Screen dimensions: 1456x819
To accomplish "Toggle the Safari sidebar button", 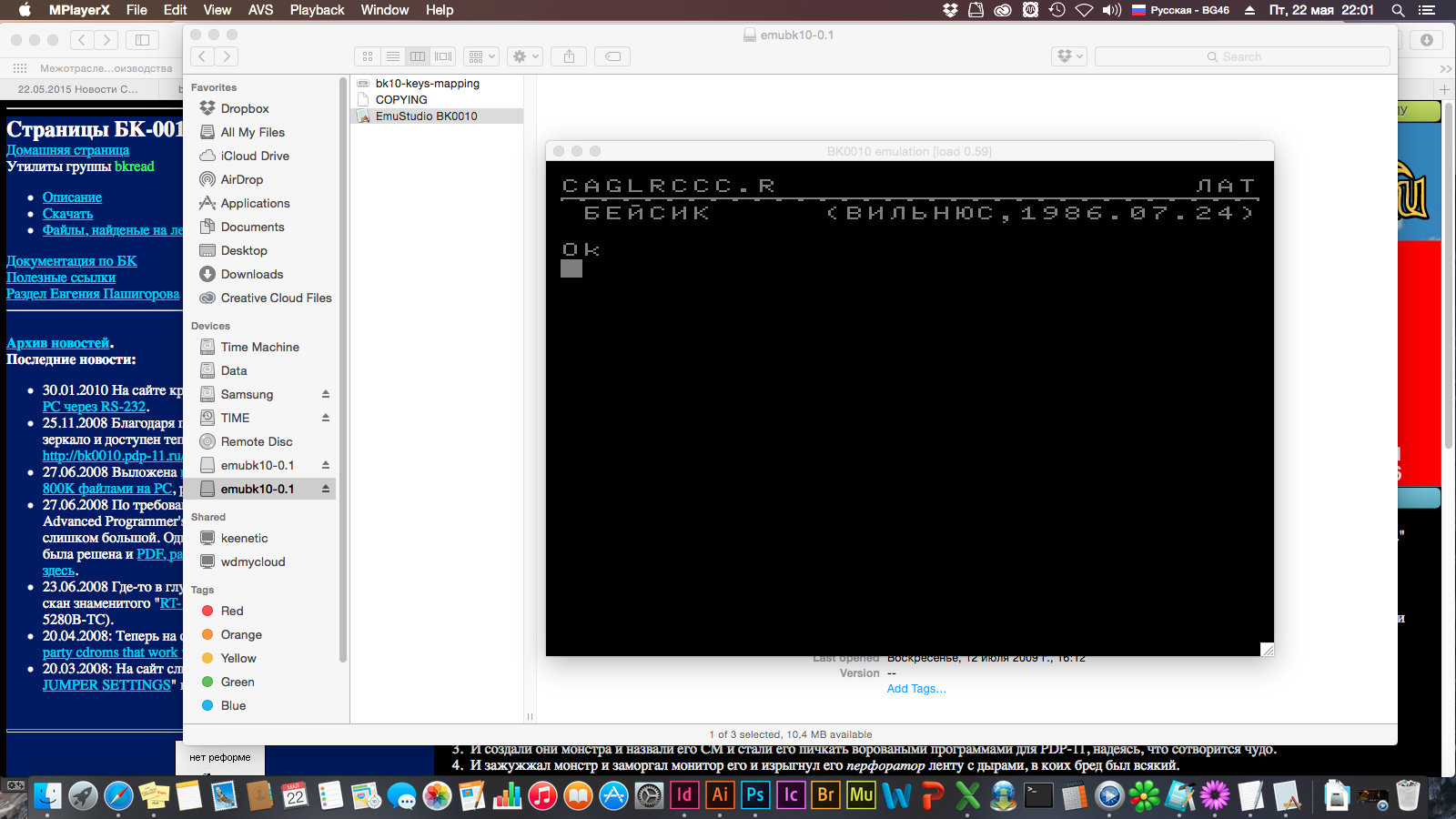I will (x=142, y=40).
